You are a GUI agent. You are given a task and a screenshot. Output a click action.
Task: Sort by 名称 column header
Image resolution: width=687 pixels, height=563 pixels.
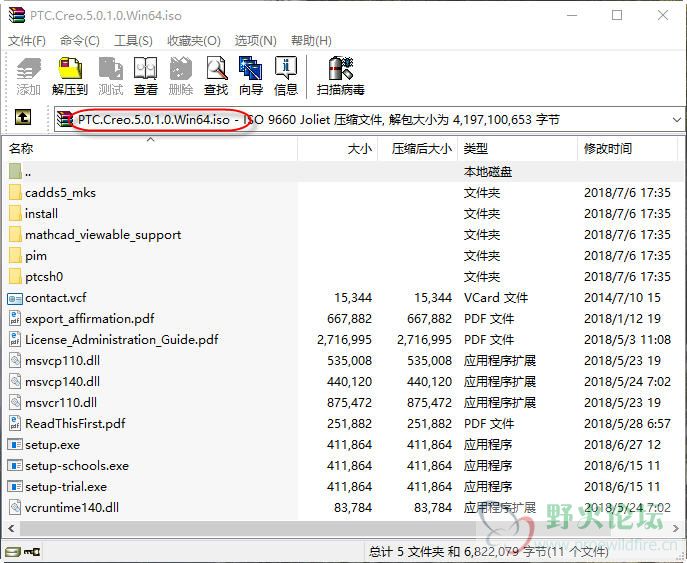coord(150,149)
